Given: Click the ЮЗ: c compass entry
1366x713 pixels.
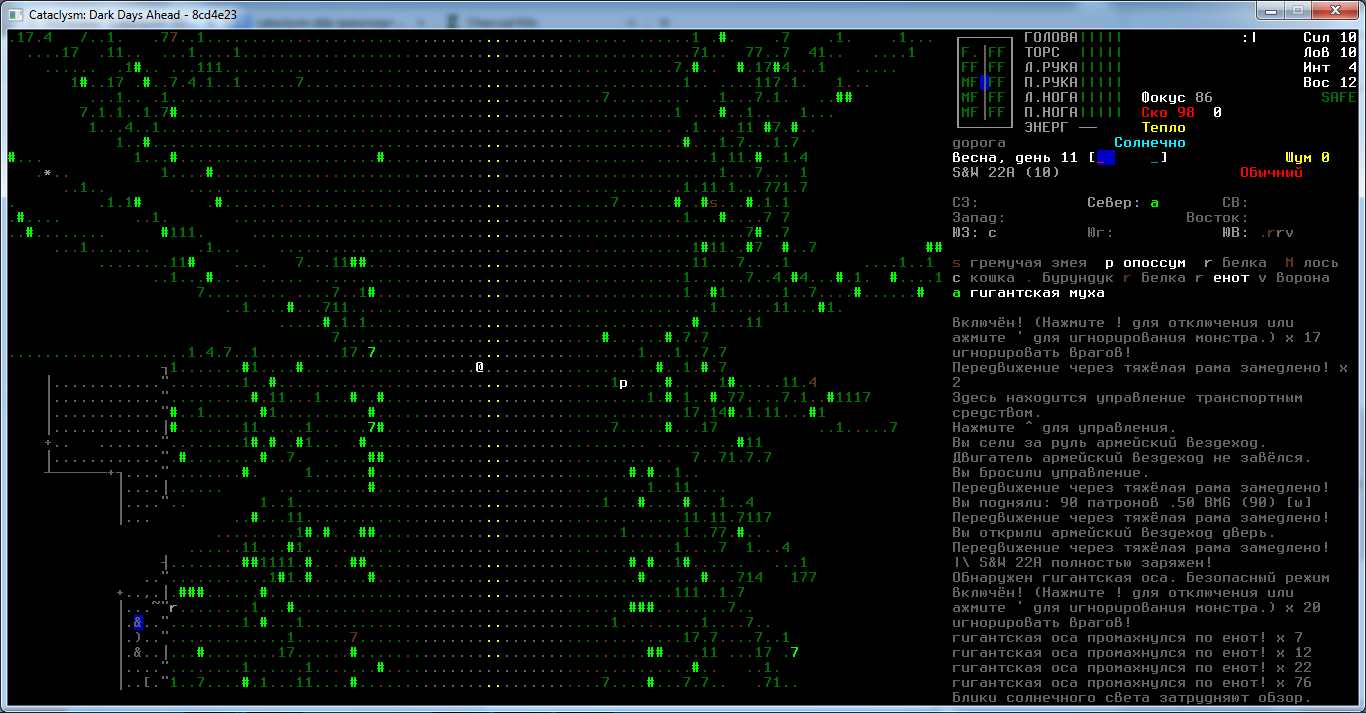Looking at the screenshot, I should coord(975,232).
